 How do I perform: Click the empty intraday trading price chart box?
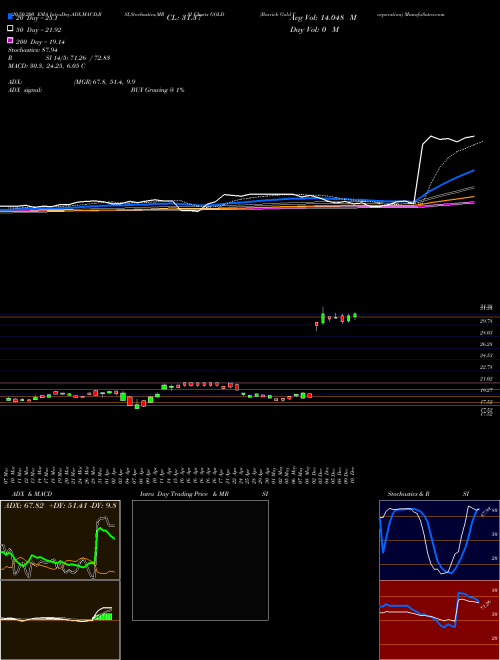[200, 560]
